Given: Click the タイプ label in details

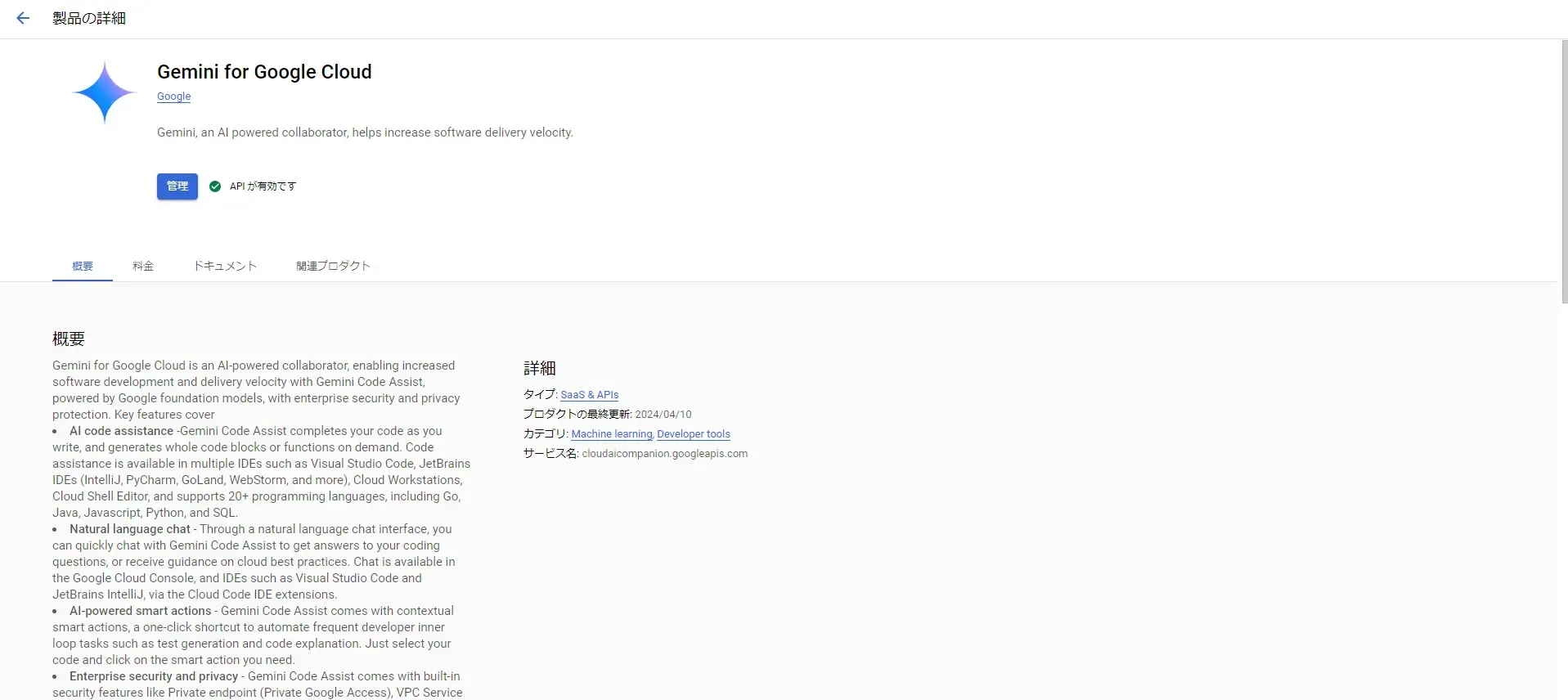Looking at the screenshot, I should 541,395.
